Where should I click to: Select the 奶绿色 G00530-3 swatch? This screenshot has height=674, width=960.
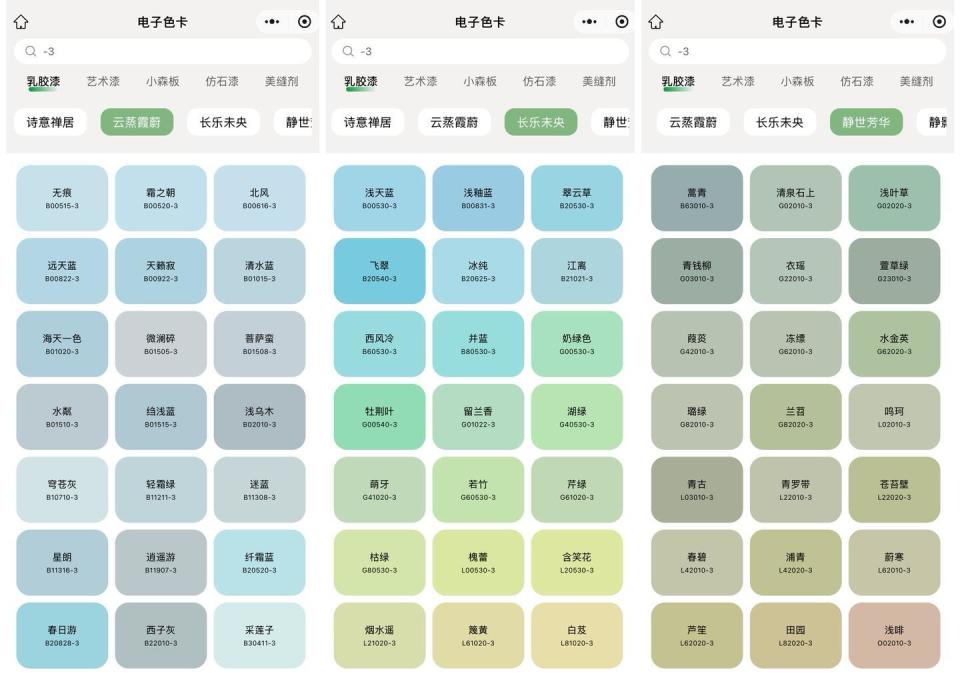tap(577, 344)
